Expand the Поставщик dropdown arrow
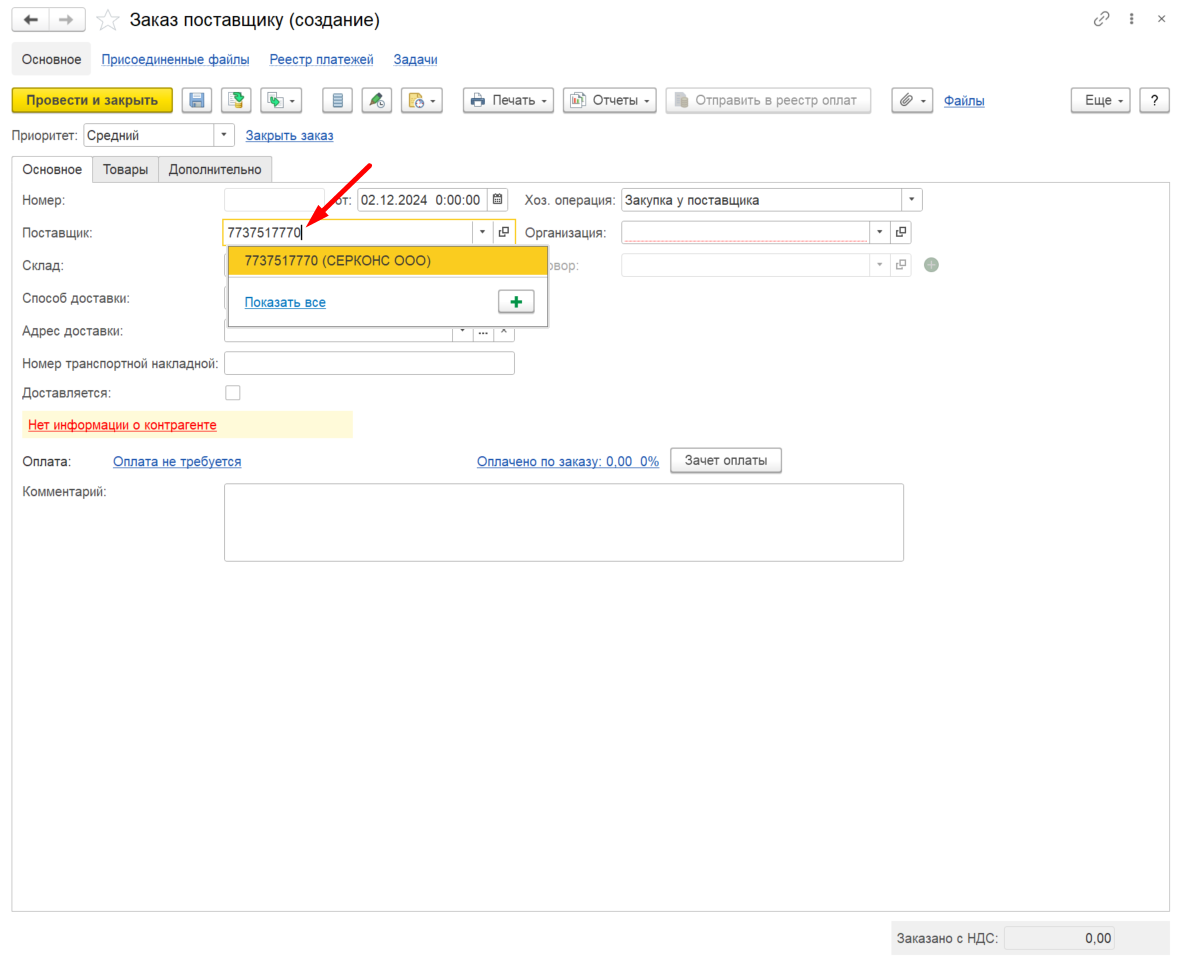Viewport: 1181px width, 960px height. 483,232
